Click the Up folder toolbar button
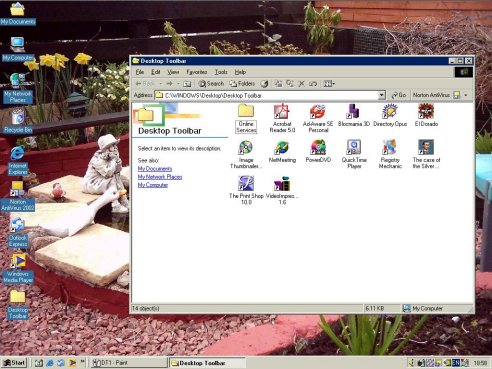The height and width of the screenshot is (369, 492). tap(187, 84)
